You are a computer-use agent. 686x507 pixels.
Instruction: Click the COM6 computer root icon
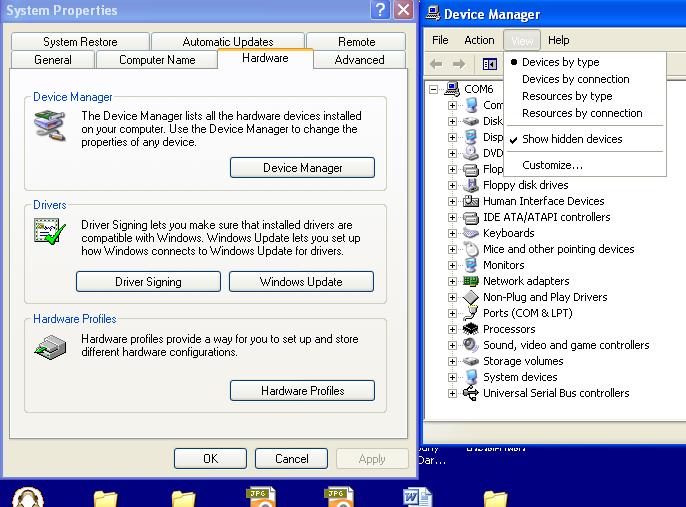click(x=452, y=89)
